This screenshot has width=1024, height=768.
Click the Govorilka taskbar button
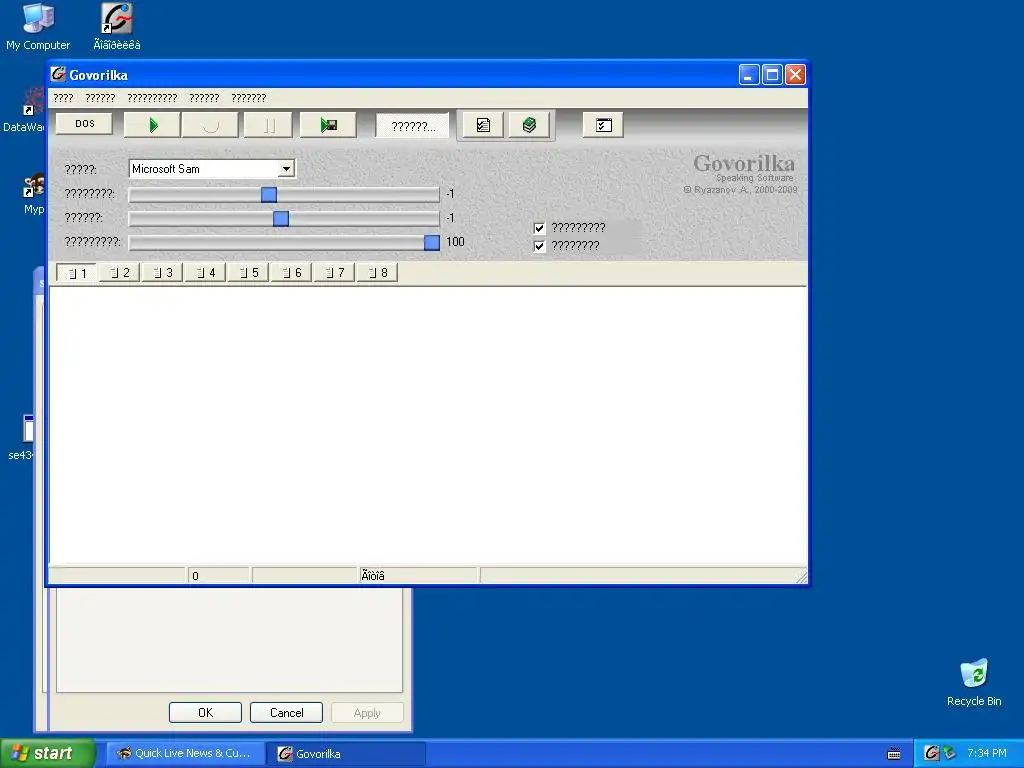click(x=347, y=754)
